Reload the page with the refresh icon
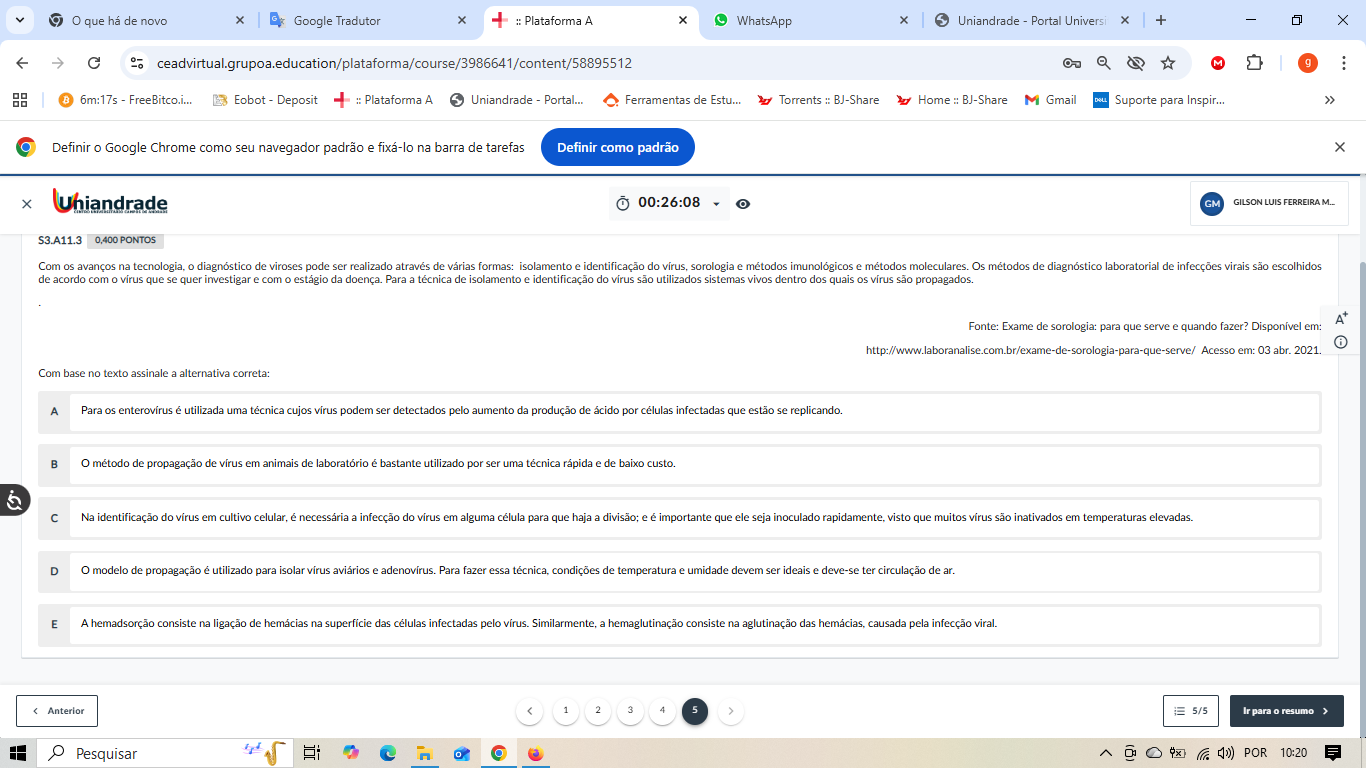 pyautogui.click(x=94, y=63)
